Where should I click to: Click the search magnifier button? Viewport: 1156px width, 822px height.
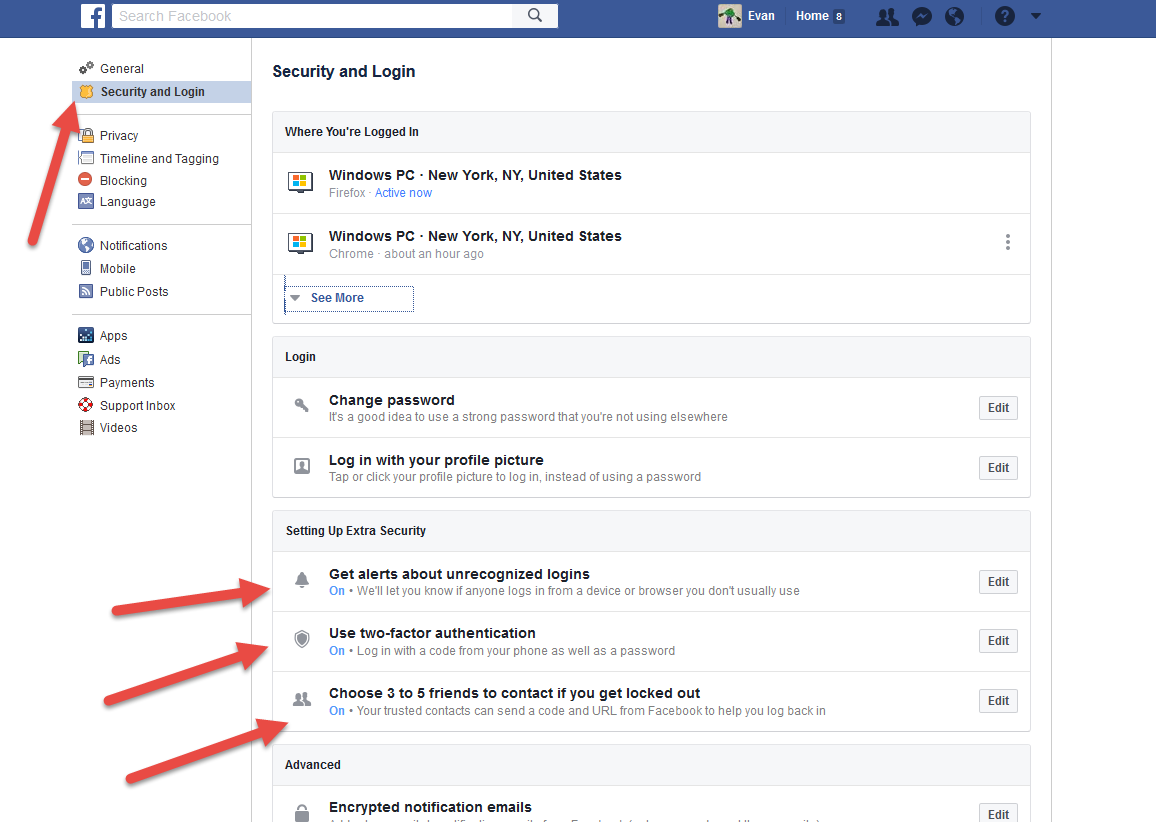(535, 15)
